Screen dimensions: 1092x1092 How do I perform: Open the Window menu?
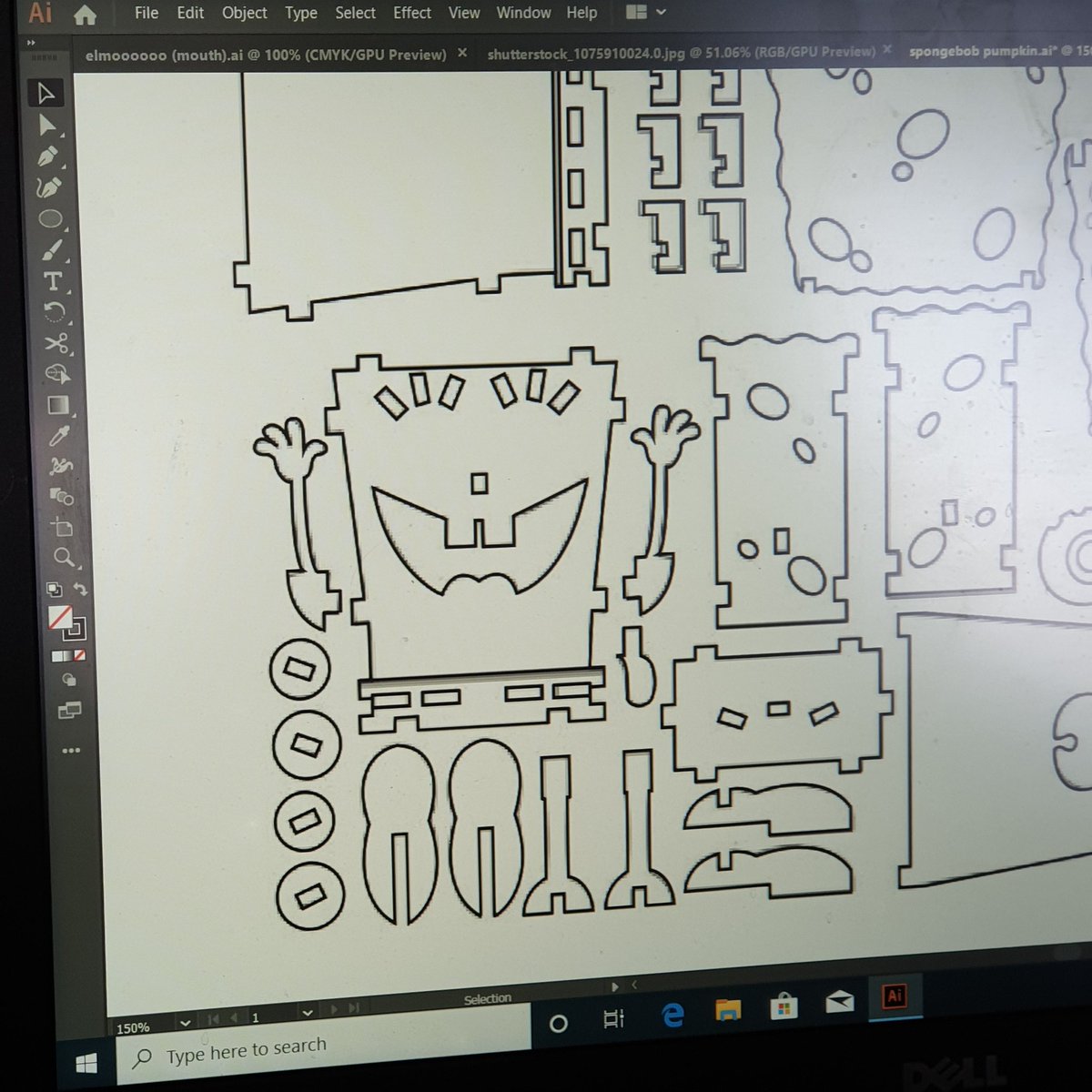pos(523,13)
